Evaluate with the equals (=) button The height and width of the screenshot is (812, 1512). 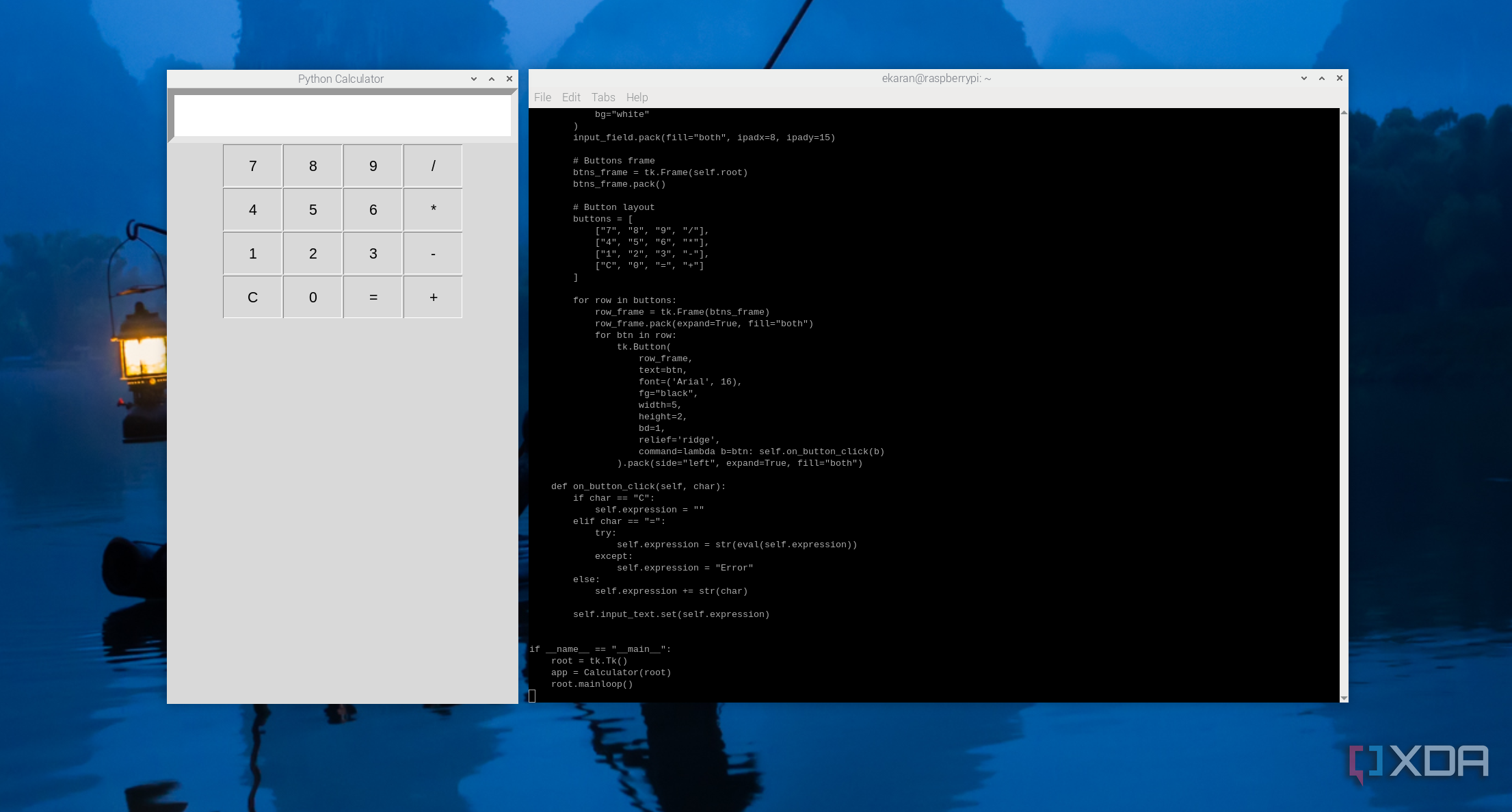373,298
